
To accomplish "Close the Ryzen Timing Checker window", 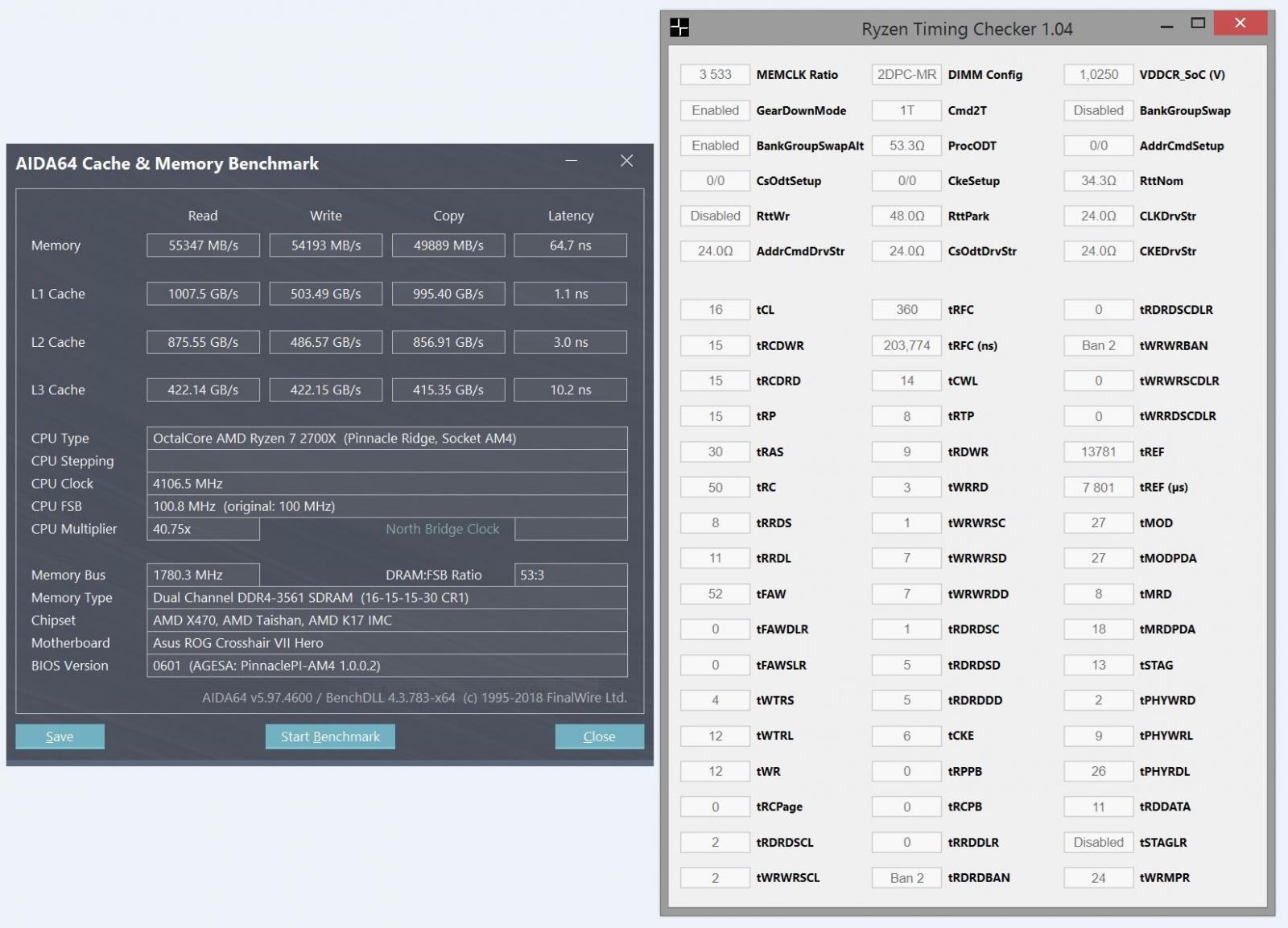I will pyautogui.click(x=1241, y=23).
